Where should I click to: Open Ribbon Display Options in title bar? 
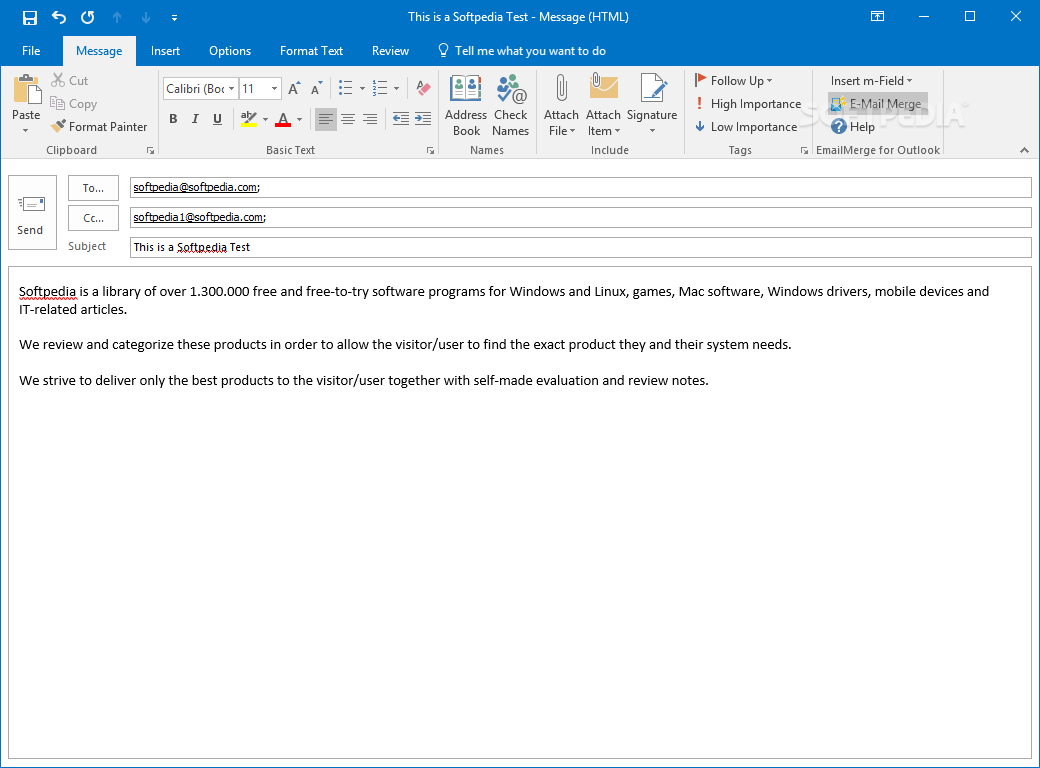coord(878,17)
